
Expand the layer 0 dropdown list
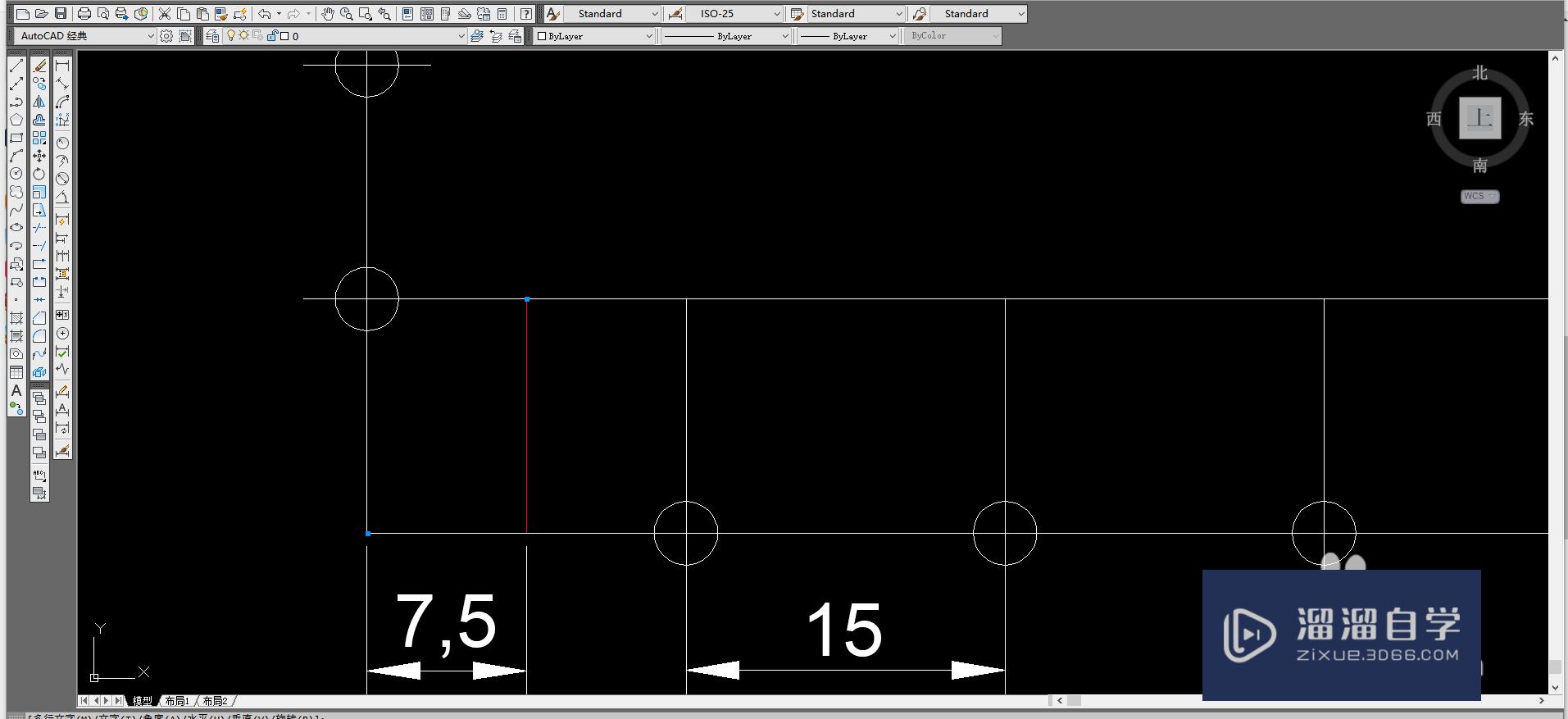point(461,36)
